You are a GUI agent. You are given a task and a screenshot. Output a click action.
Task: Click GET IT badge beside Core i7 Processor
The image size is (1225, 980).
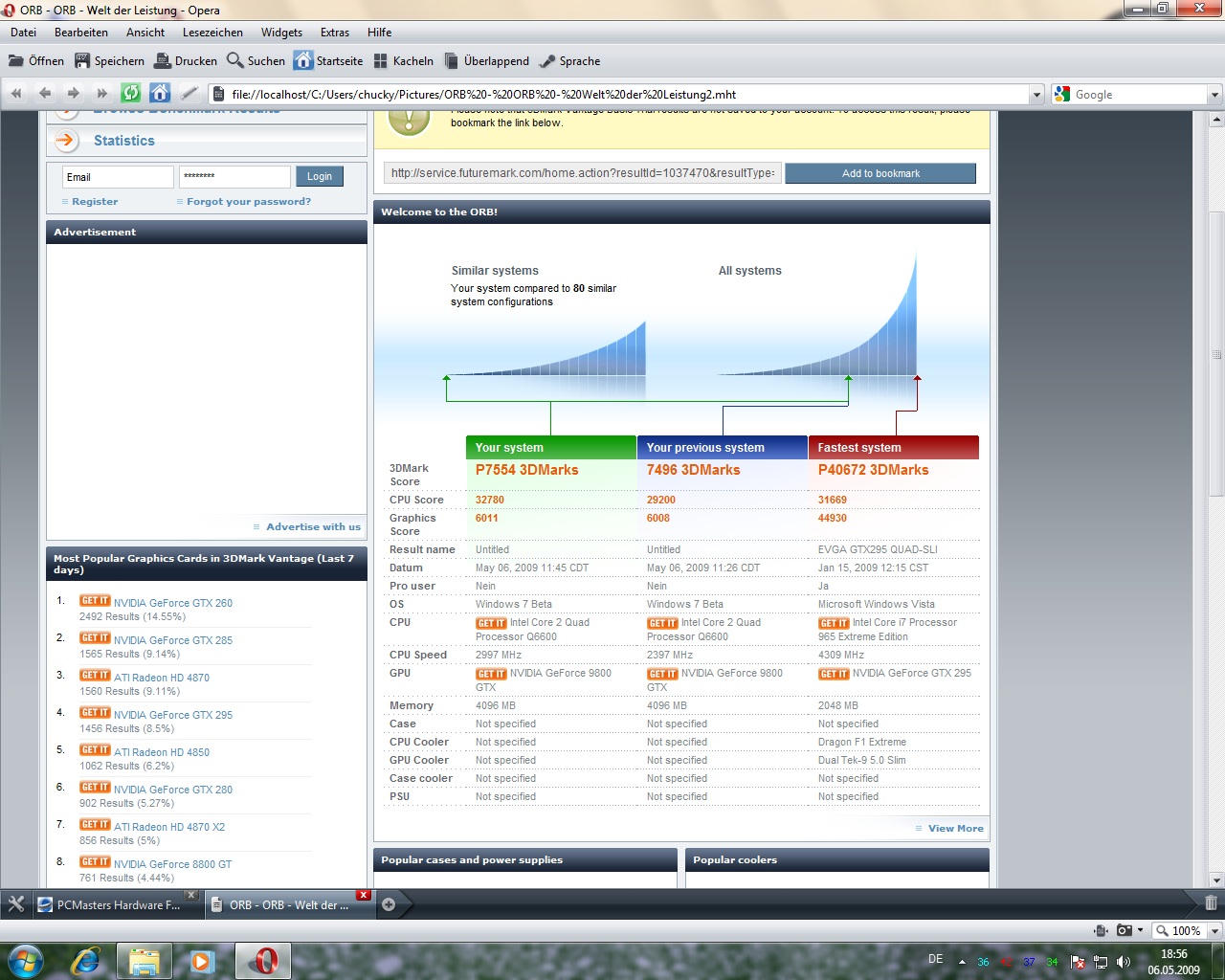[834, 623]
